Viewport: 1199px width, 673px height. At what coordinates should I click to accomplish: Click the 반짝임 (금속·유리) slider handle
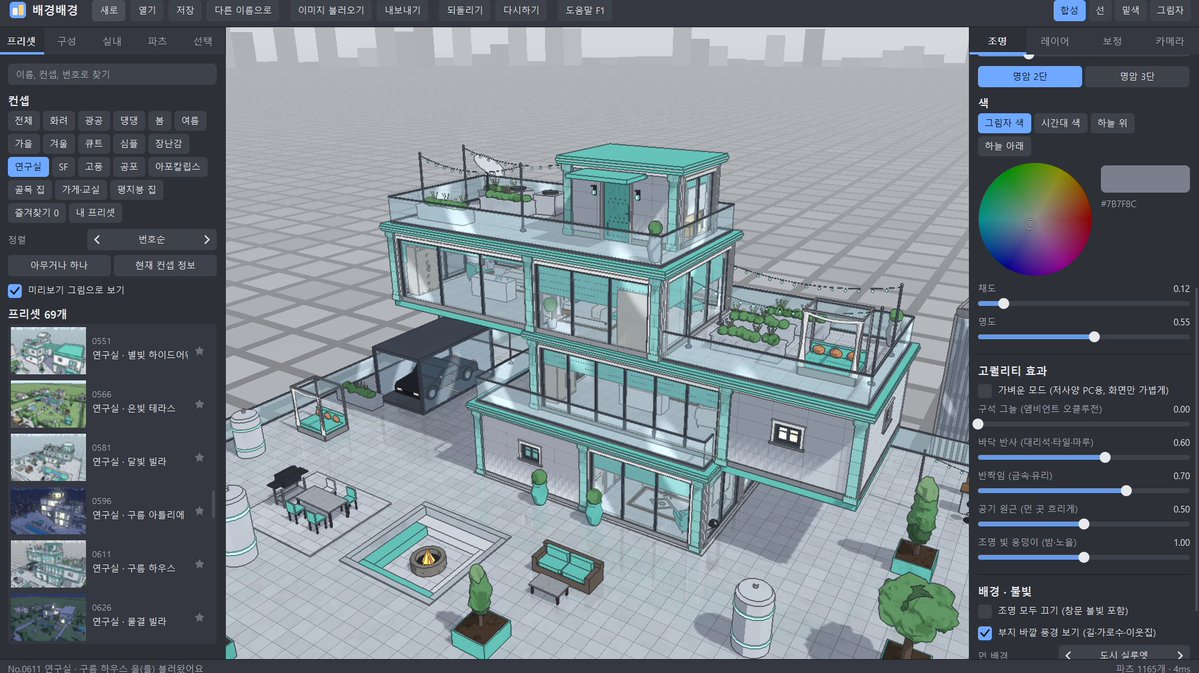(x=1126, y=491)
